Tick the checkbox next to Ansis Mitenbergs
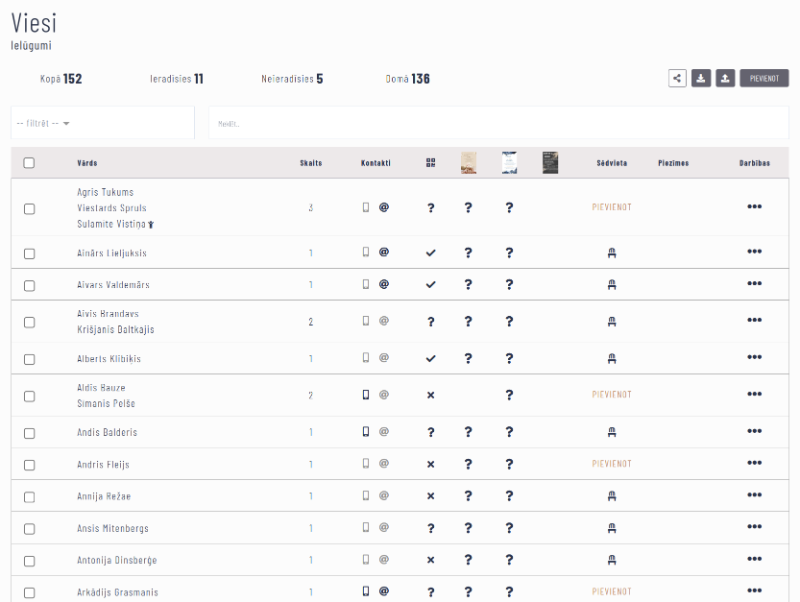 [x=29, y=528]
